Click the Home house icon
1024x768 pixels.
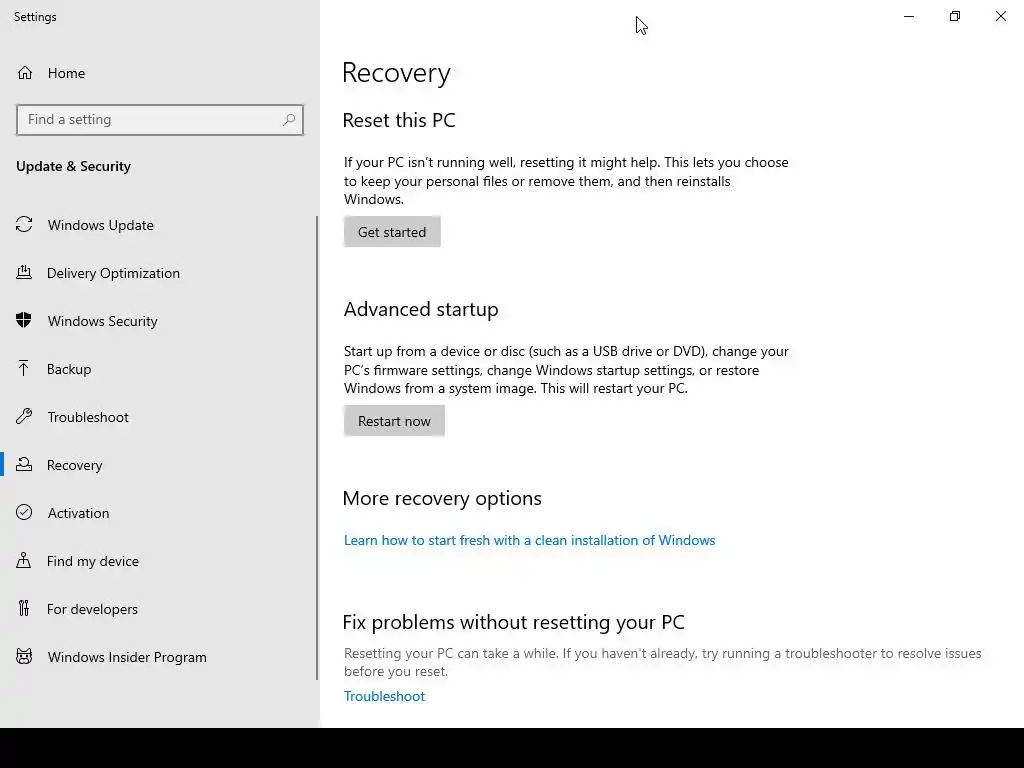click(x=25, y=73)
